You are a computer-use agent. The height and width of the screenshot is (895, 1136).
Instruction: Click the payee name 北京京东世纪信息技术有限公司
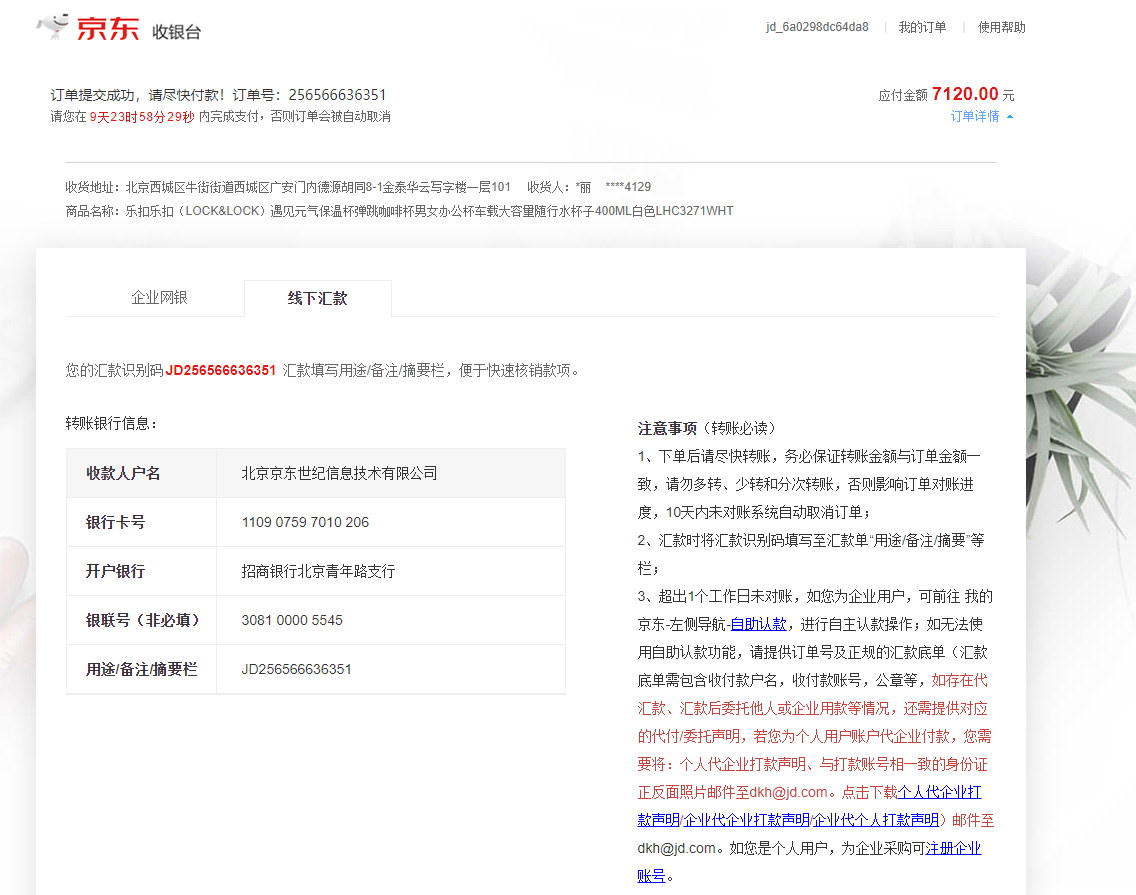pyautogui.click(x=339, y=473)
